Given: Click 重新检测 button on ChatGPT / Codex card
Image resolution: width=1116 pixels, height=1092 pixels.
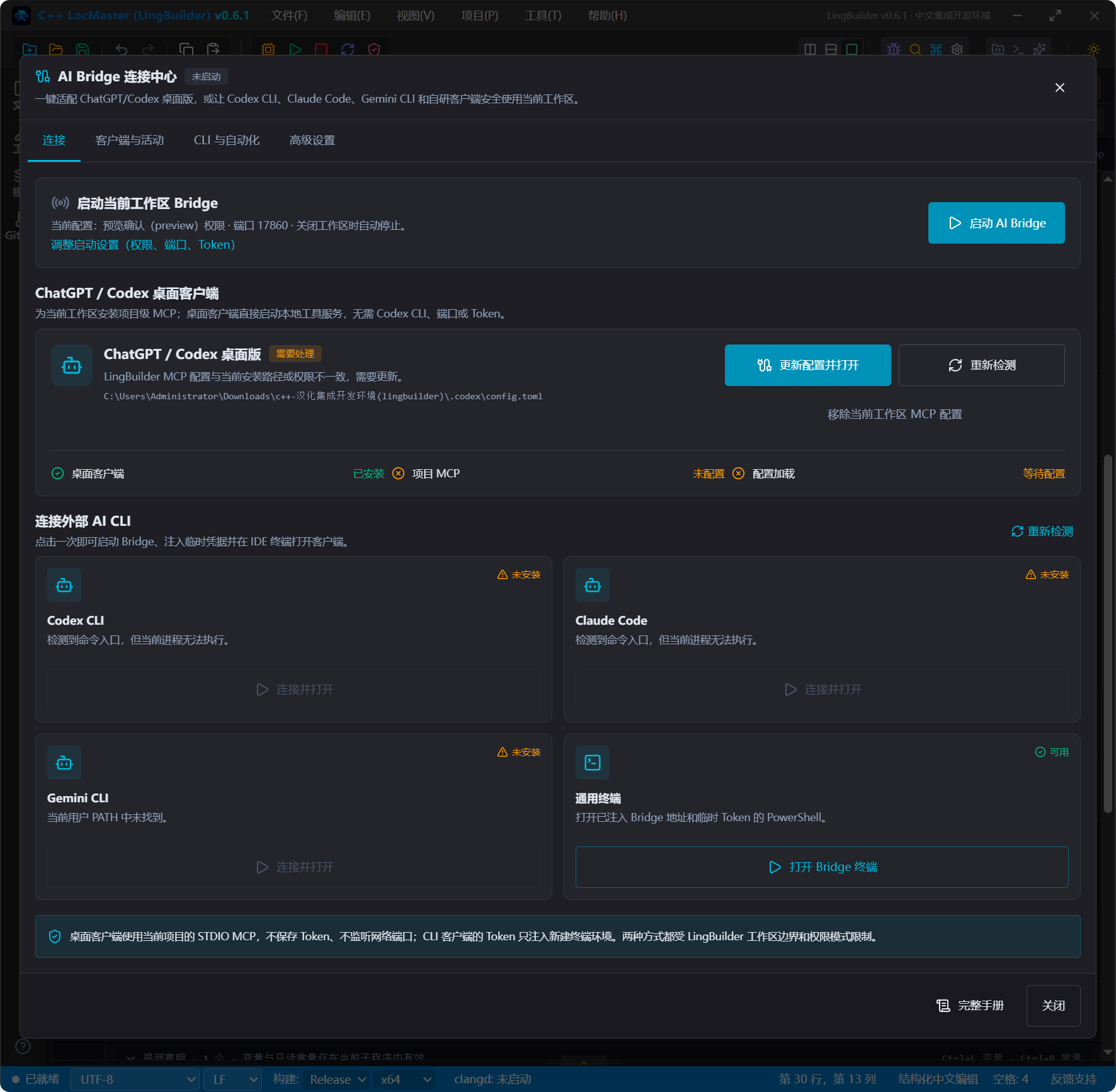Looking at the screenshot, I should pyautogui.click(x=982, y=365).
